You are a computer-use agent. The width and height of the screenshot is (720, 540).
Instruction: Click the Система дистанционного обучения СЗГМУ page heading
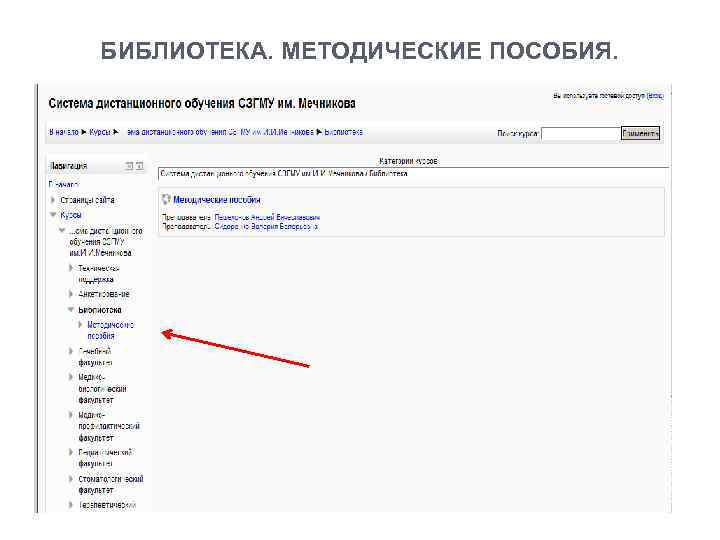202,103
